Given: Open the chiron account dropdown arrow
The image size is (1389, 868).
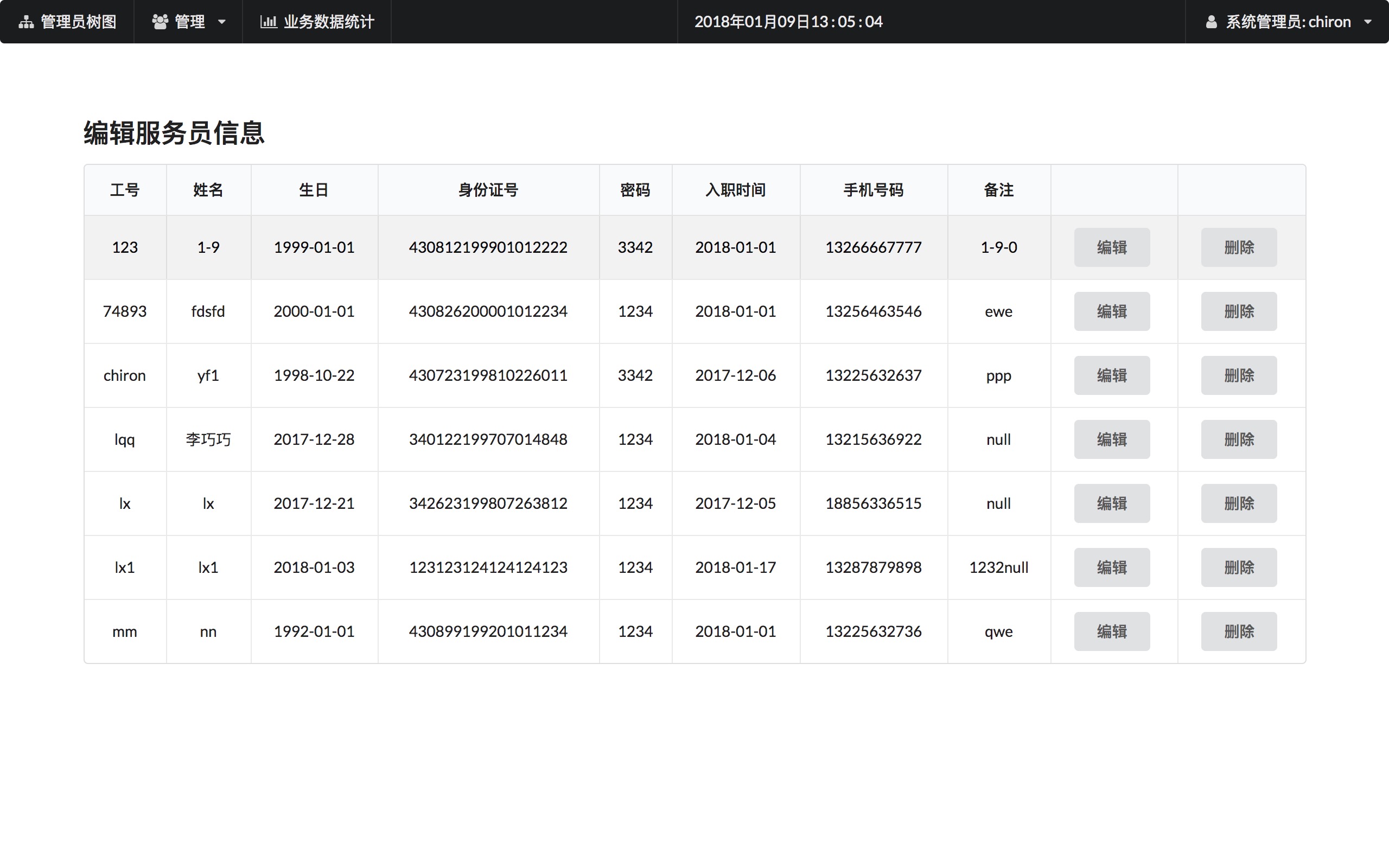Looking at the screenshot, I should (x=1368, y=22).
